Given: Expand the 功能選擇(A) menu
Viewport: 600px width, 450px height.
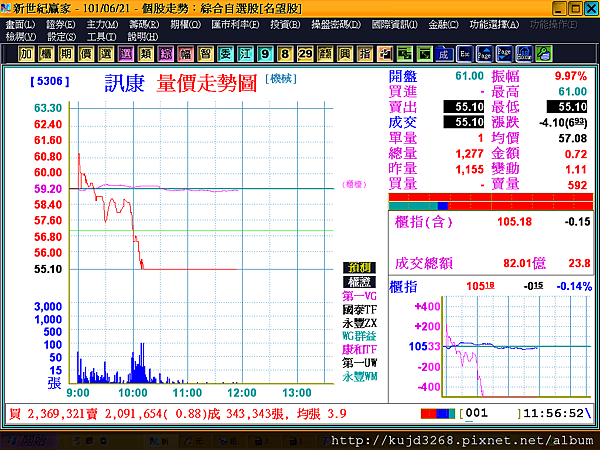Looking at the screenshot, I should pos(494,25).
